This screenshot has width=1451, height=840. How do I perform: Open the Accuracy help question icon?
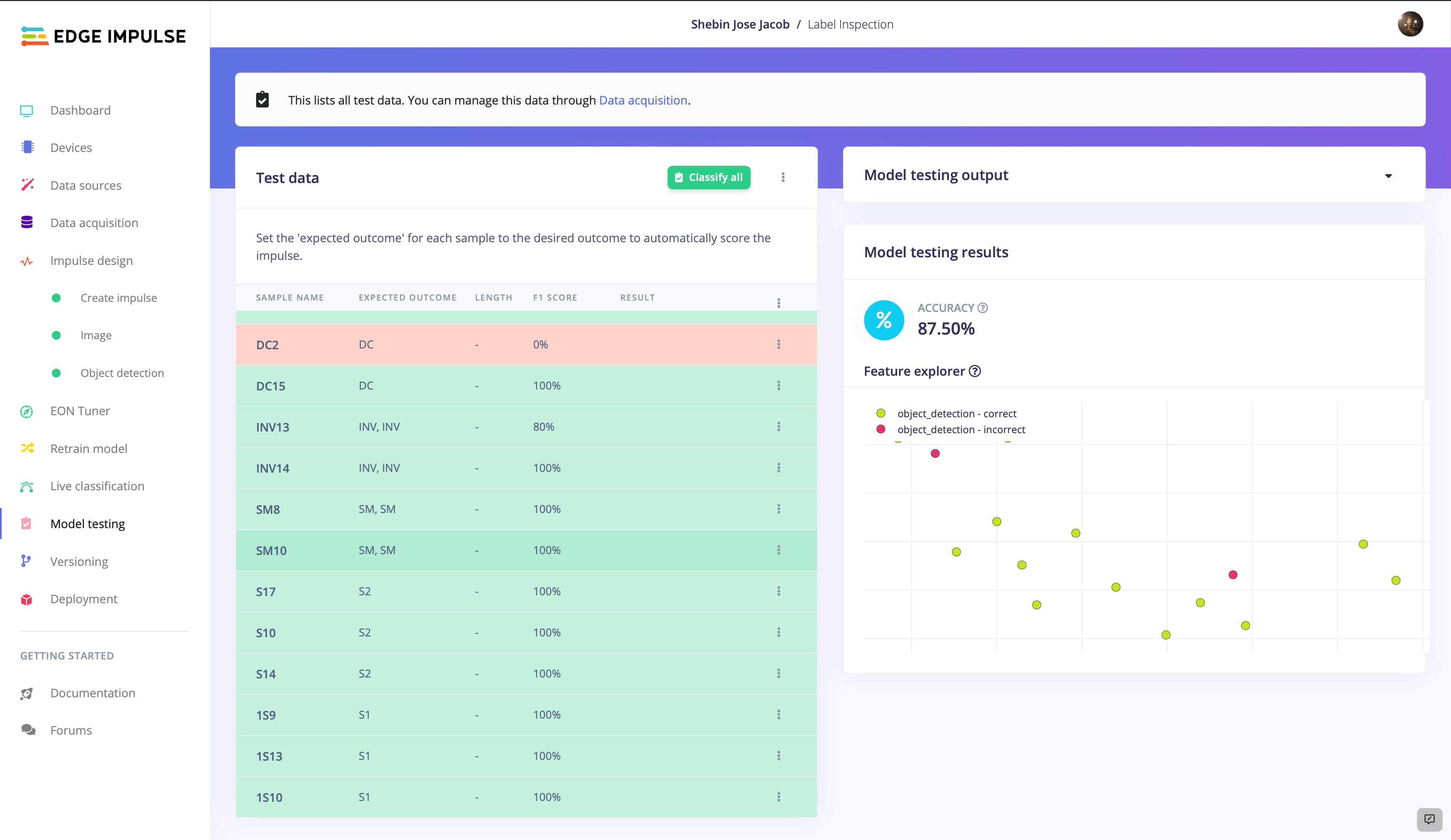(x=983, y=308)
